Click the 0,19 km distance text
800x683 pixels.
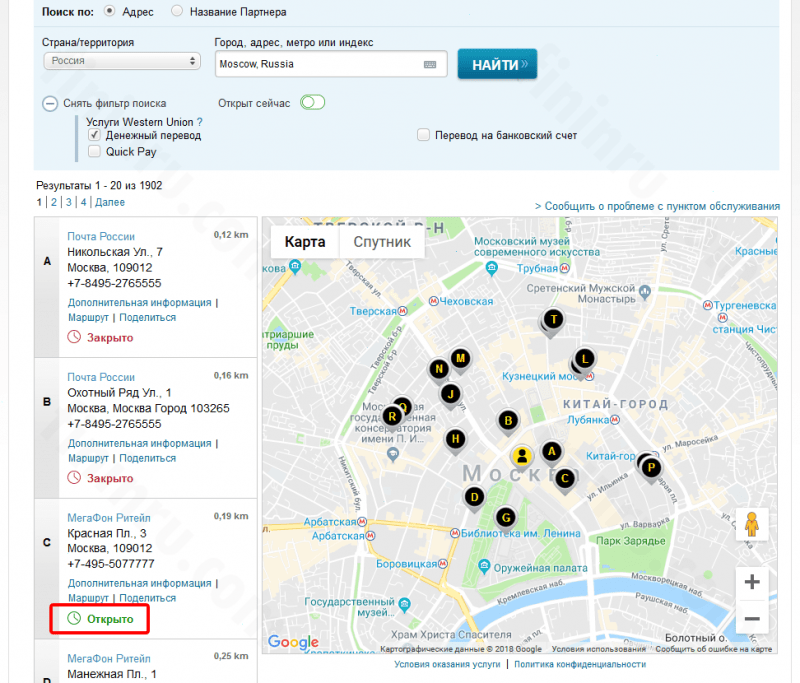[231, 516]
